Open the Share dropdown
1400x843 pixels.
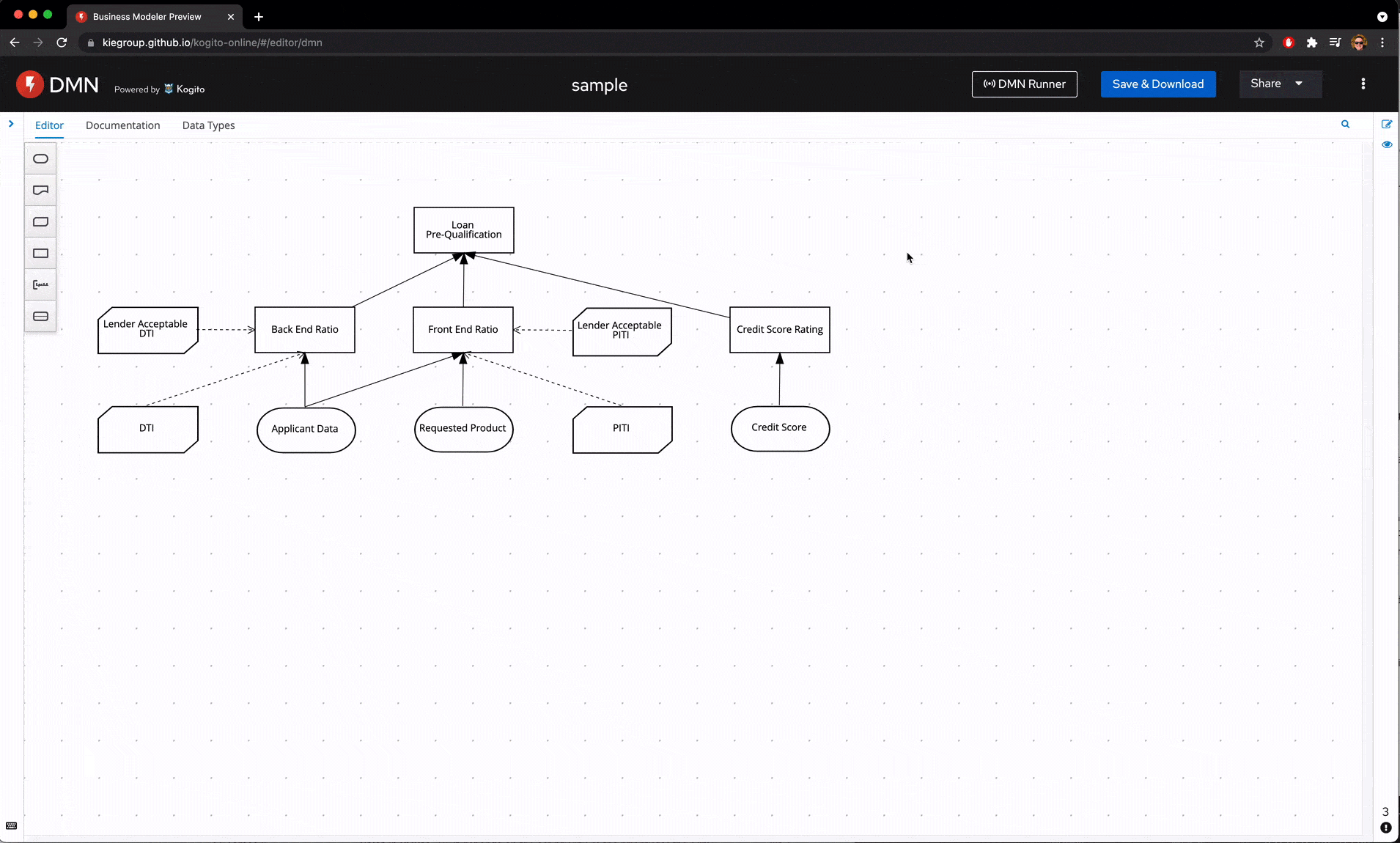(1280, 84)
